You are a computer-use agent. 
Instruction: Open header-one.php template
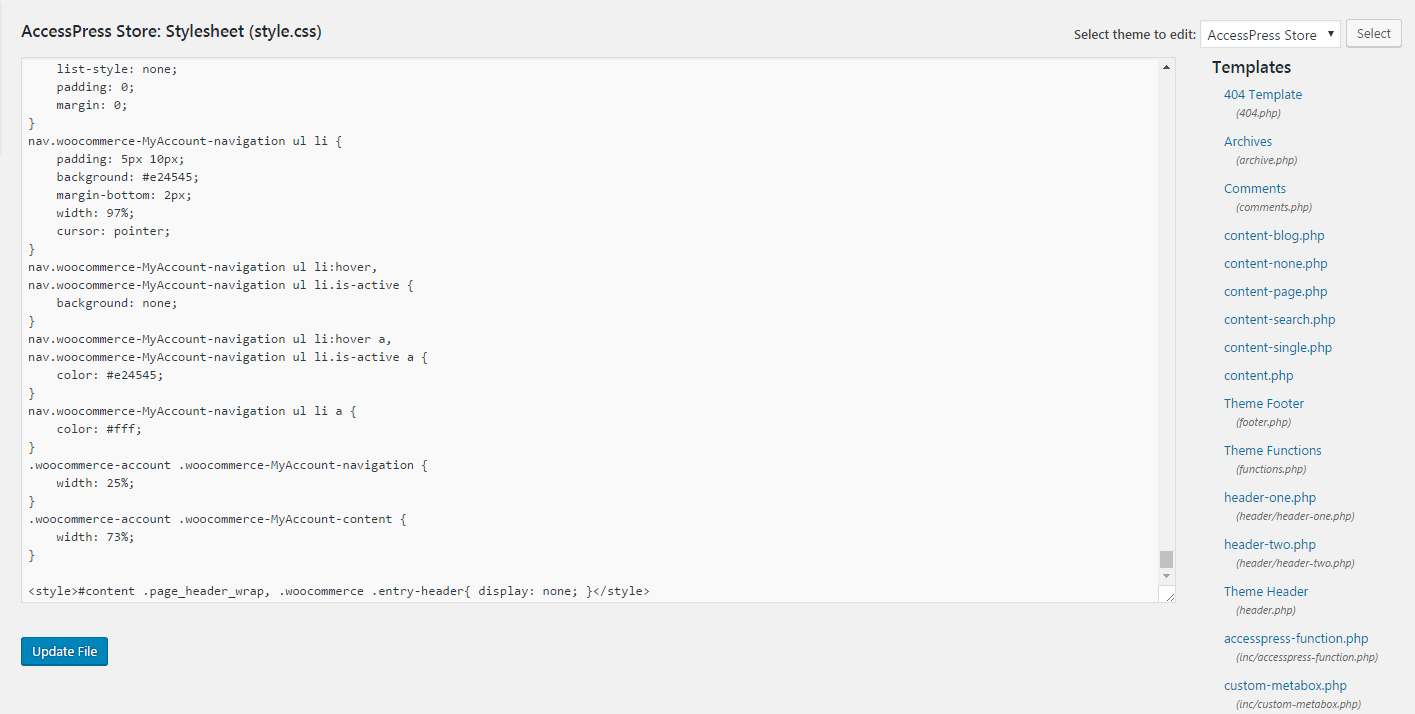pyautogui.click(x=1270, y=497)
